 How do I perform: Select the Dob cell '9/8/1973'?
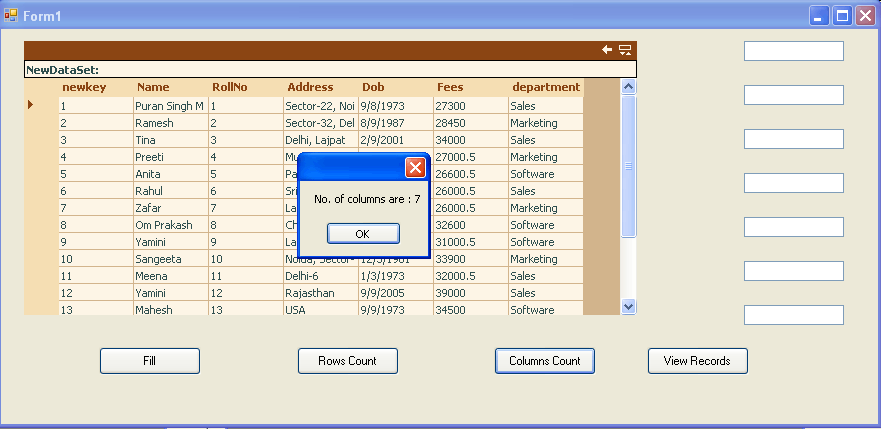pos(396,106)
